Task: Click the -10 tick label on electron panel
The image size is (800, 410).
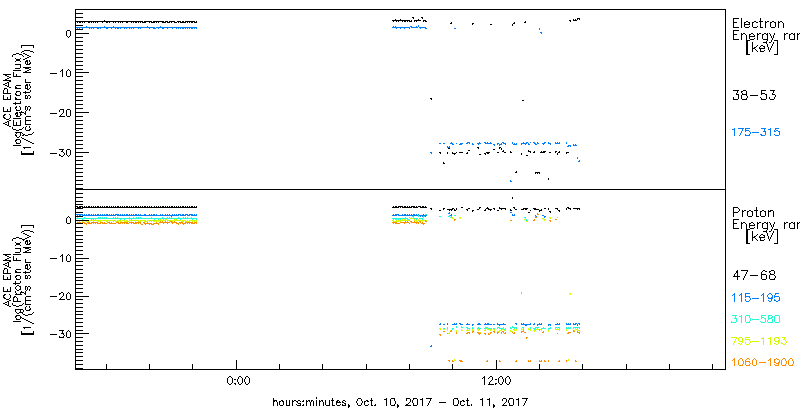Action: pos(60,73)
